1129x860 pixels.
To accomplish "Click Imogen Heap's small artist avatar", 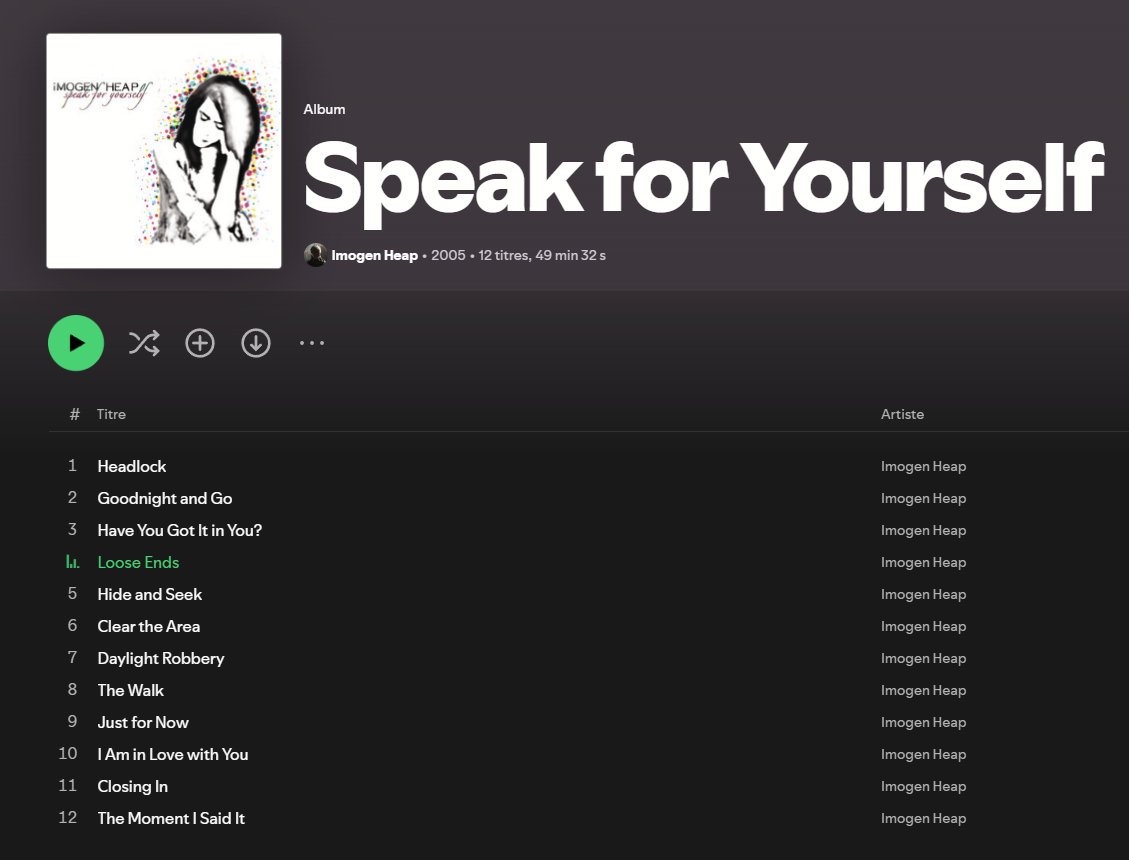I will click(316, 255).
